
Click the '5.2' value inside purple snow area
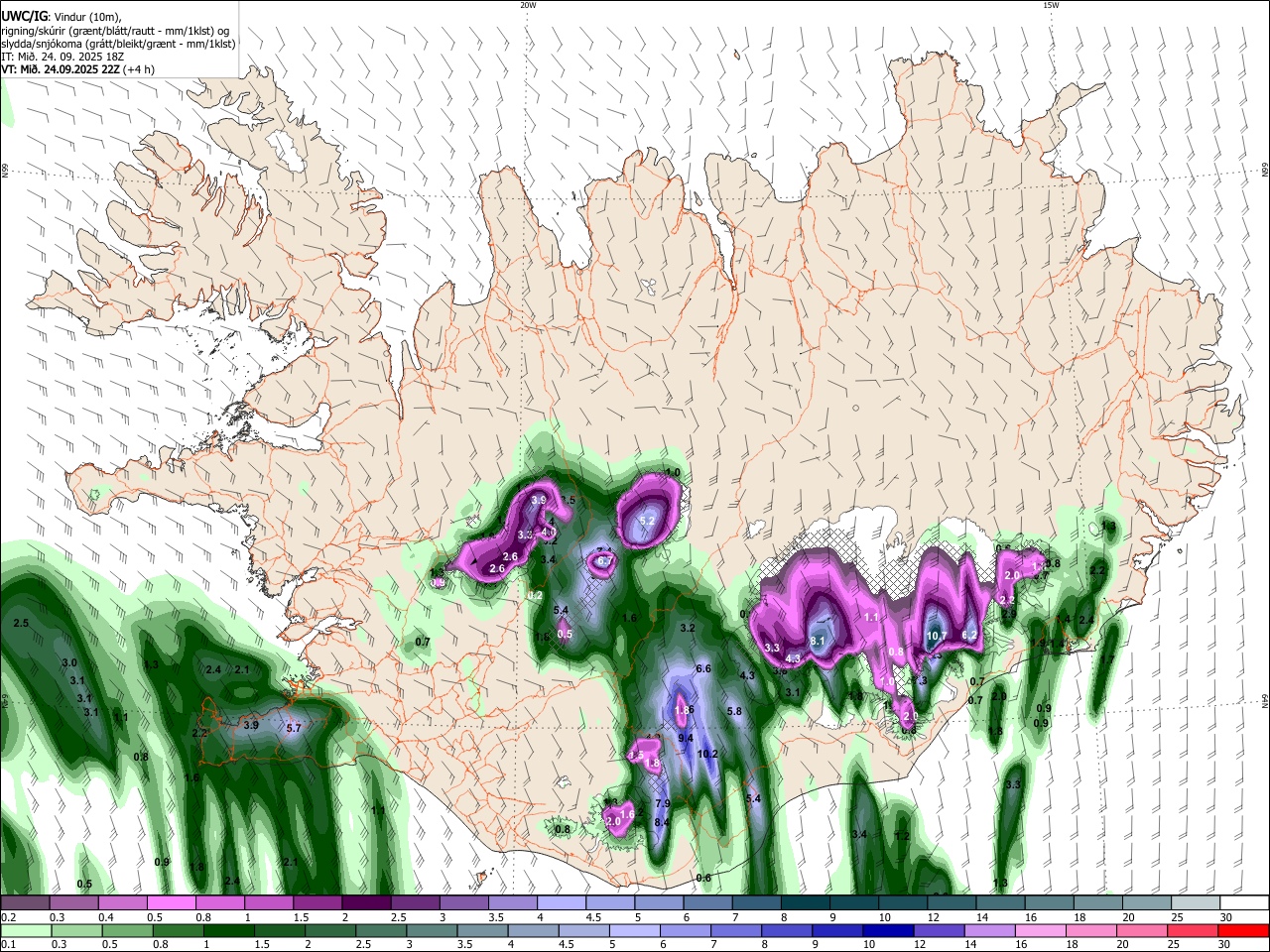click(x=647, y=521)
